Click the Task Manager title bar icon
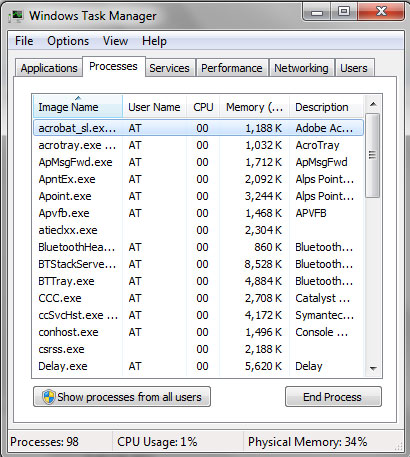The image size is (410, 457). 16,16
